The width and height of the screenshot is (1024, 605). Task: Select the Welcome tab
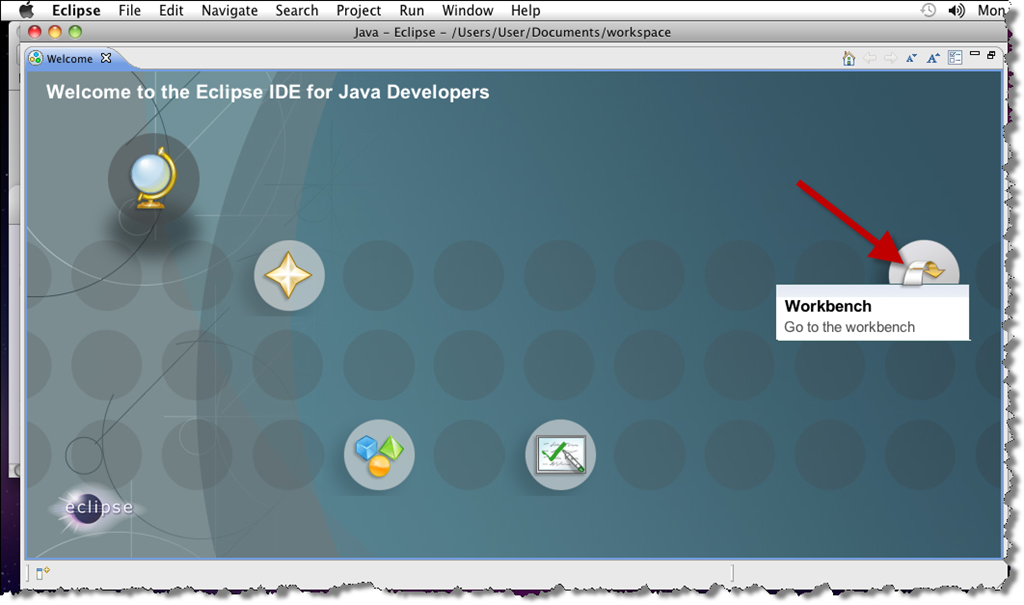click(x=69, y=59)
